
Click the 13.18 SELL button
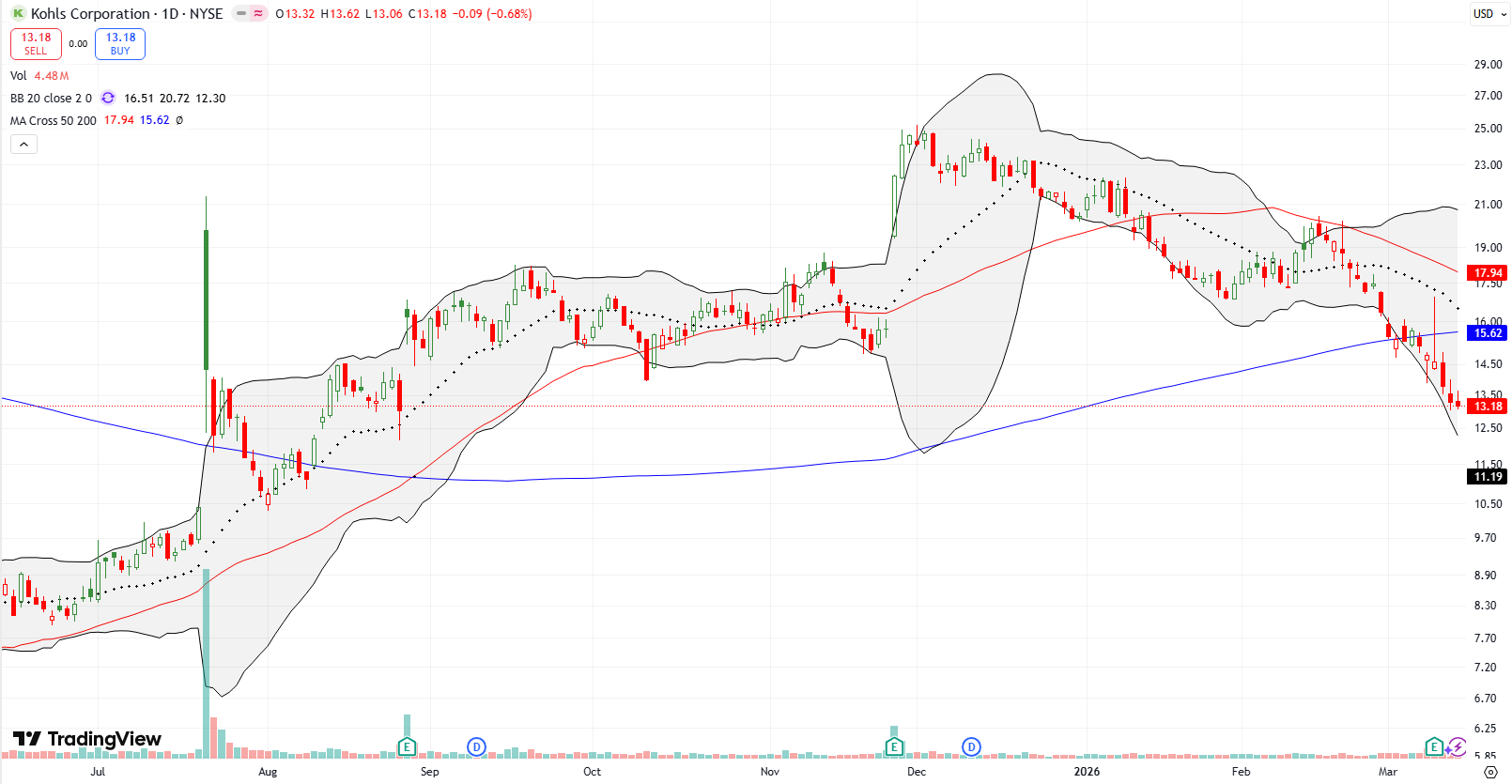pyautogui.click(x=36, y=44)
